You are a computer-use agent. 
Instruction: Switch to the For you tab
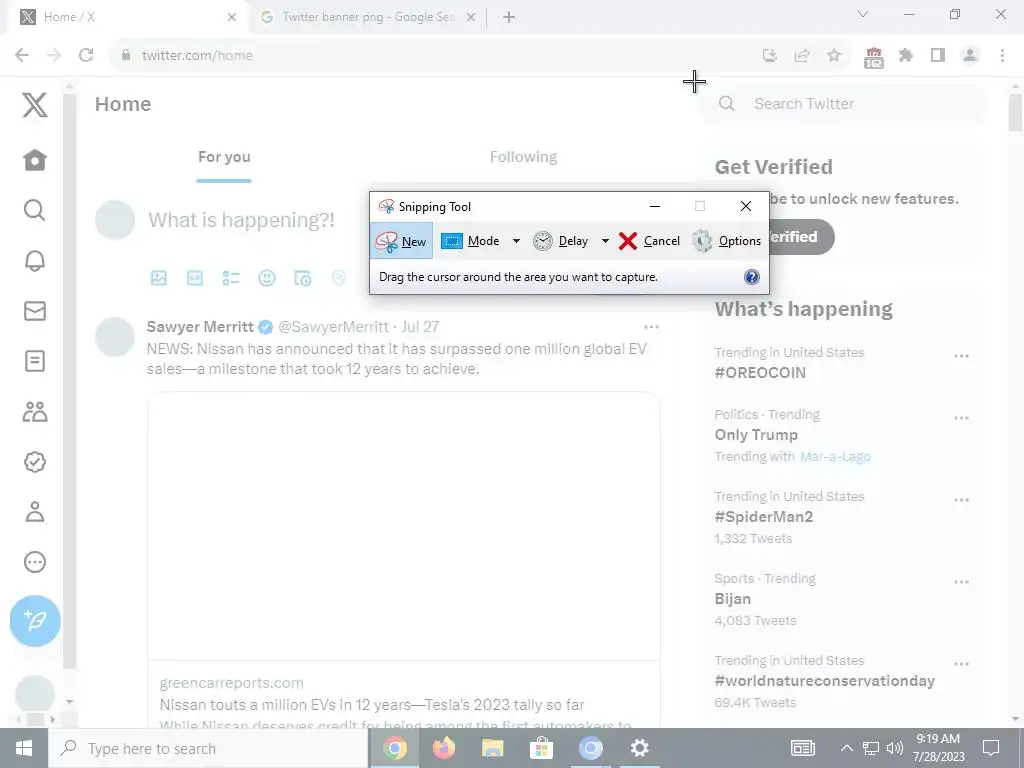(224, 157)
